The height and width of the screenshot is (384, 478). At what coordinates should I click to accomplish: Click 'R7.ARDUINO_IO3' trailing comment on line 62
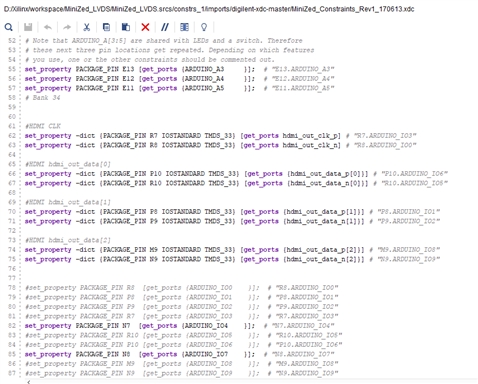coord(385,136)
